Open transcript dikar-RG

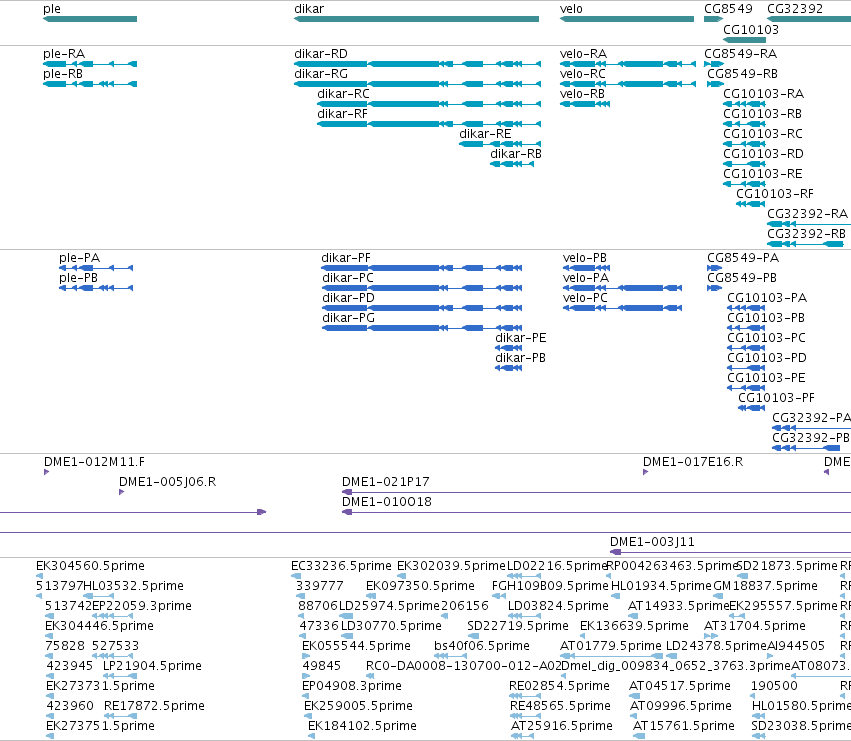point(321,74)
